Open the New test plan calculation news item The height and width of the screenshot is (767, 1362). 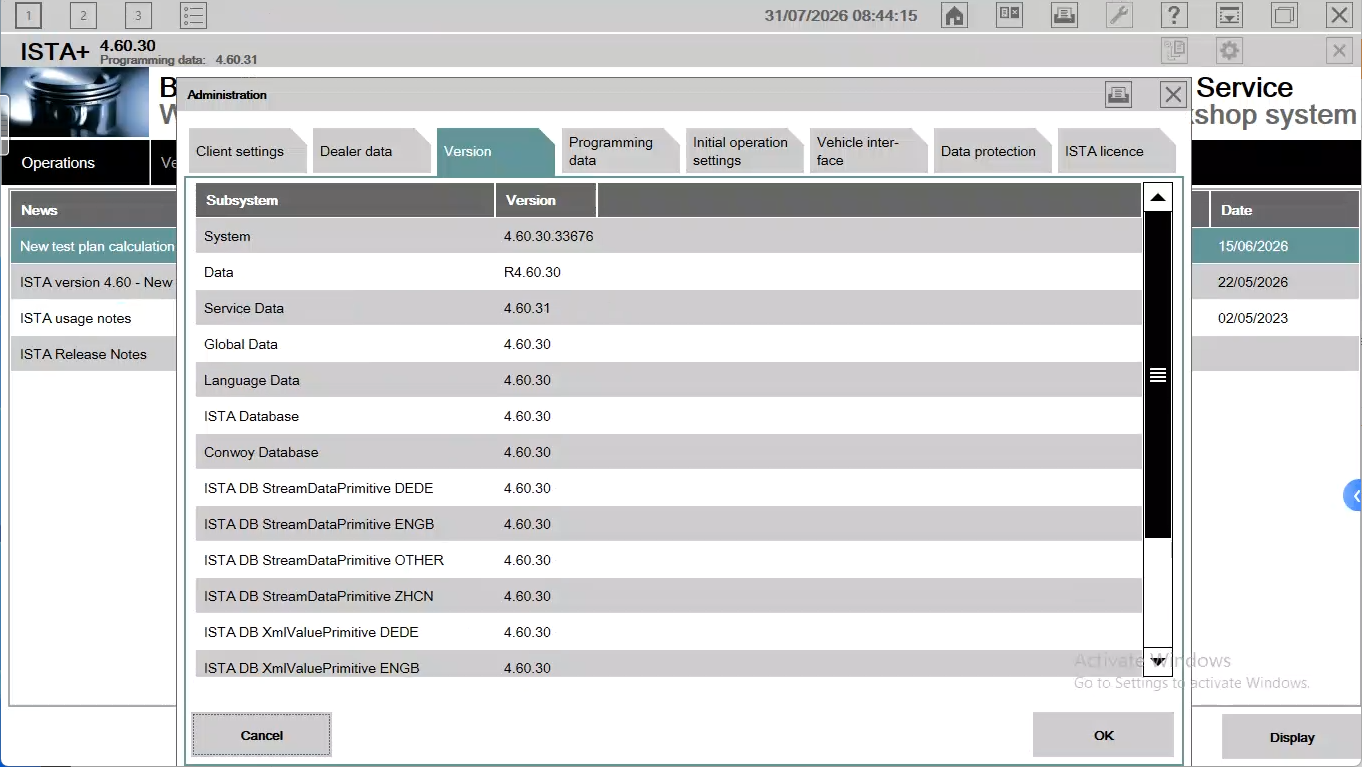(x=94, y=246)
